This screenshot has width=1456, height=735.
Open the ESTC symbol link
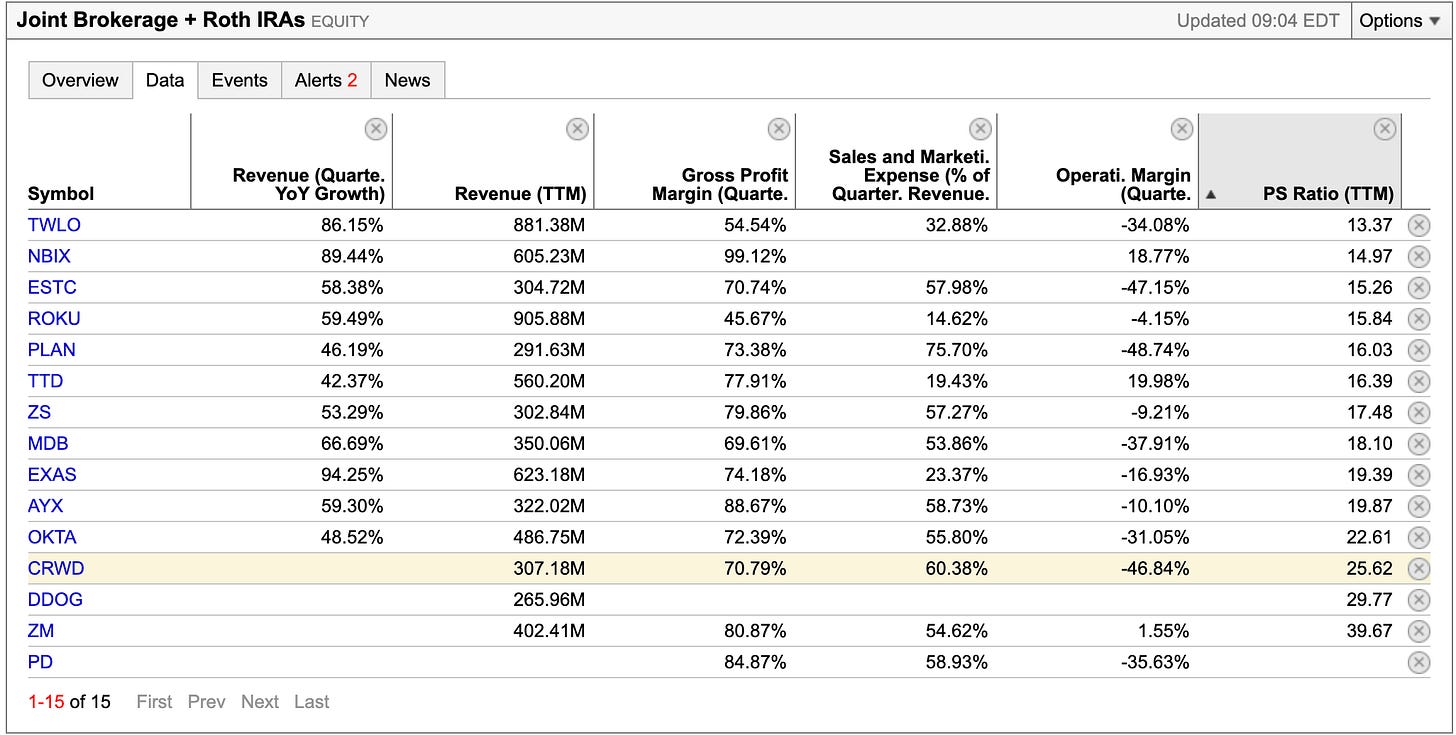(x=52, y=288)
